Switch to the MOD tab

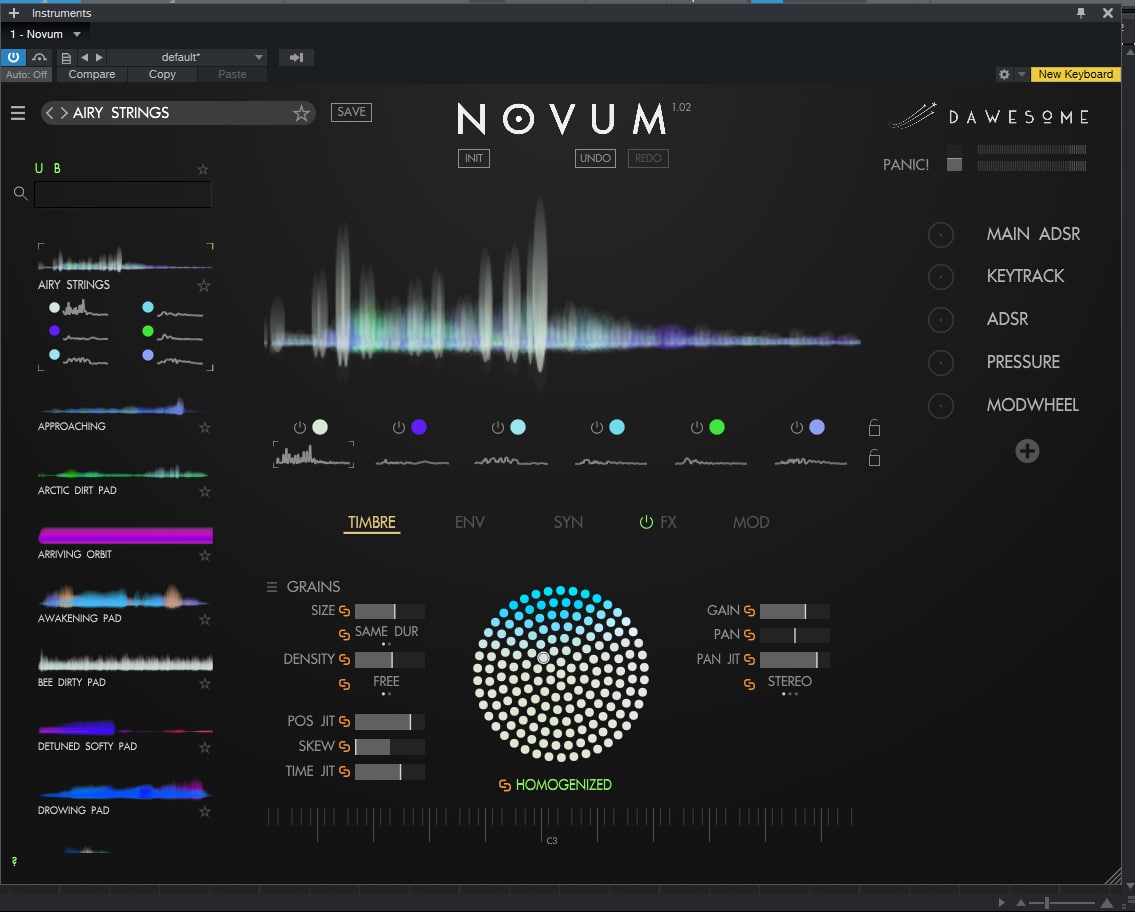pyautogui.click(x=751, y=523)
